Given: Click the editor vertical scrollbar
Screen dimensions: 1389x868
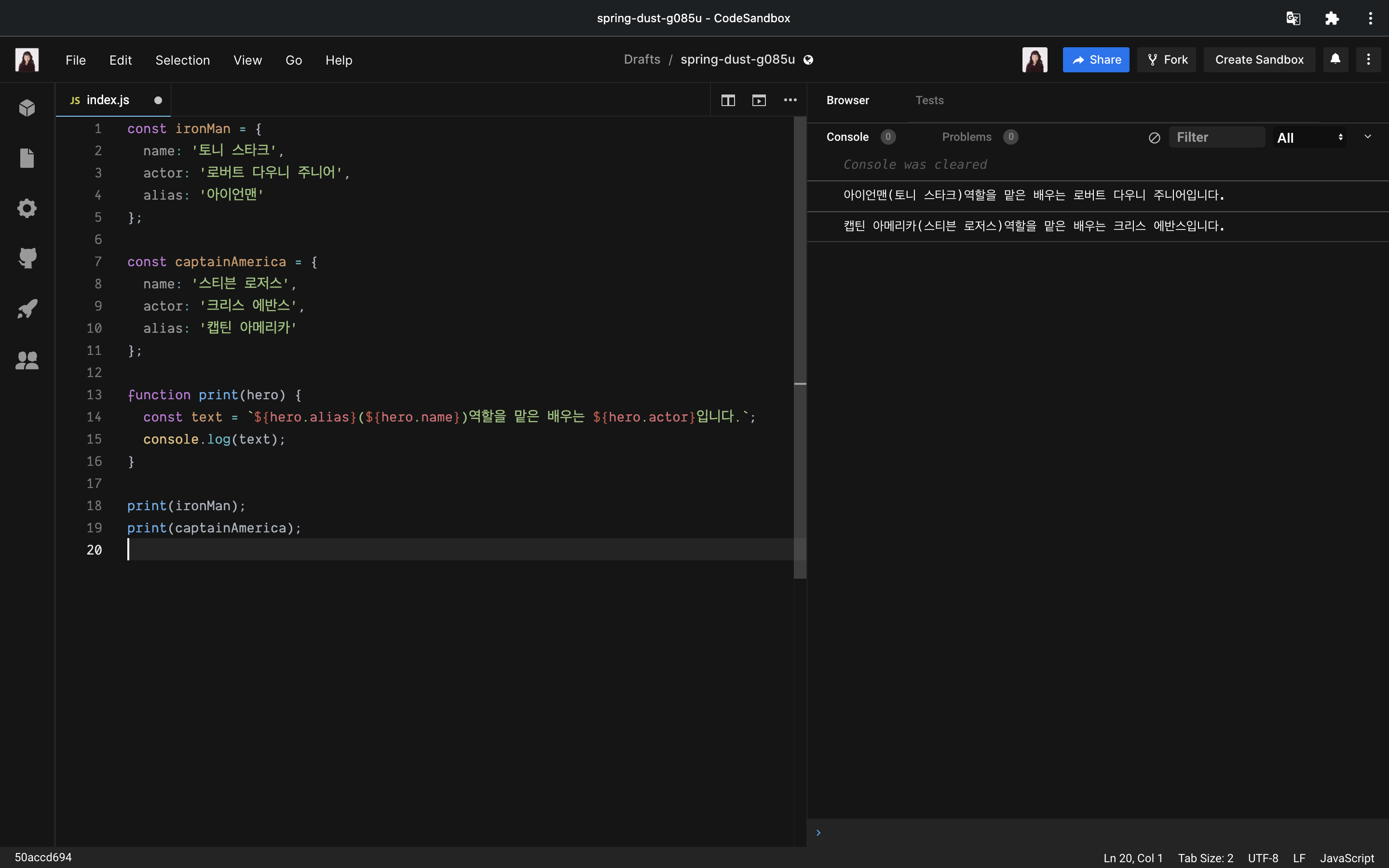Looking at the screenshot, I should [800, 347].
